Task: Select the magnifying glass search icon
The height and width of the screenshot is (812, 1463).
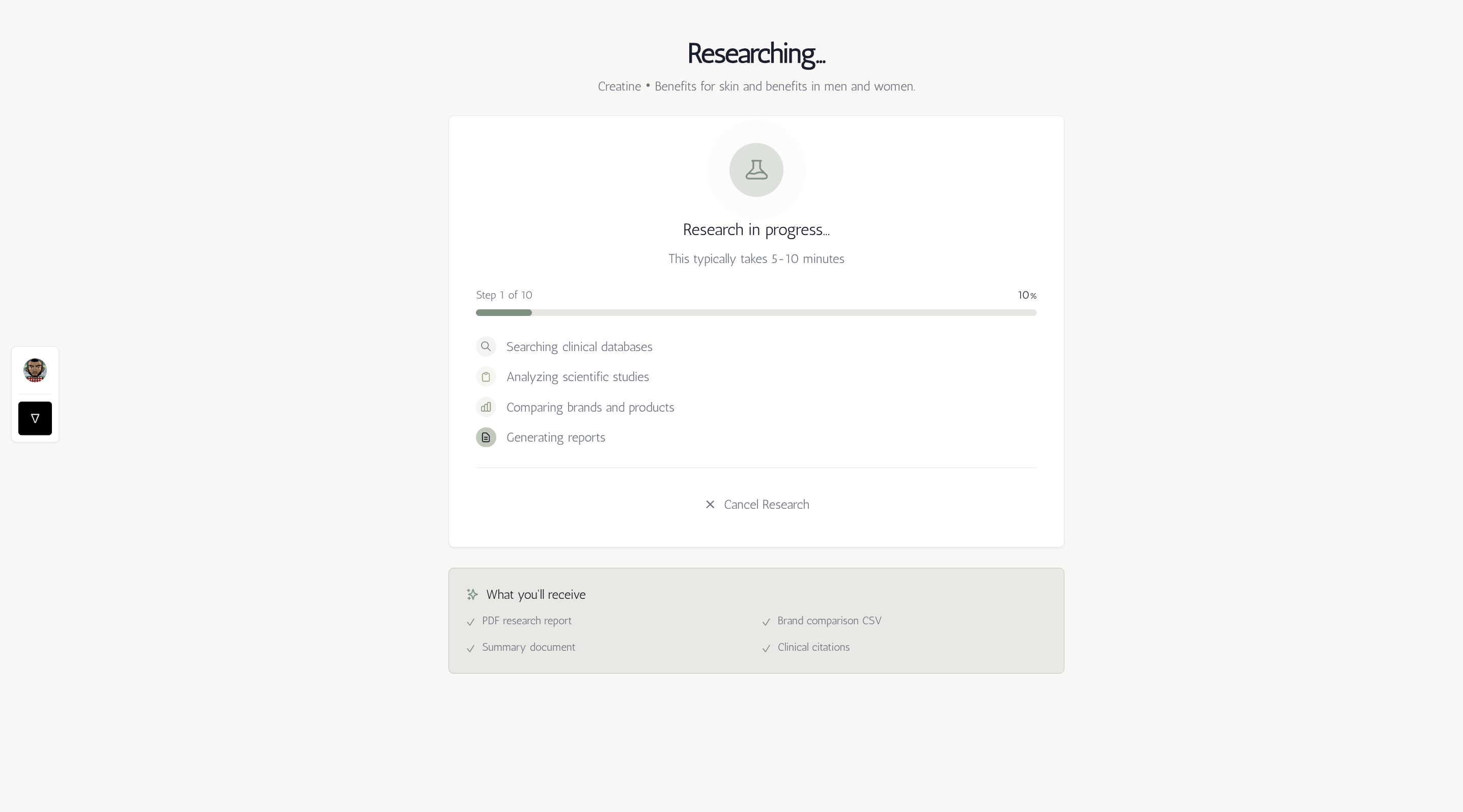Action: 486,346
